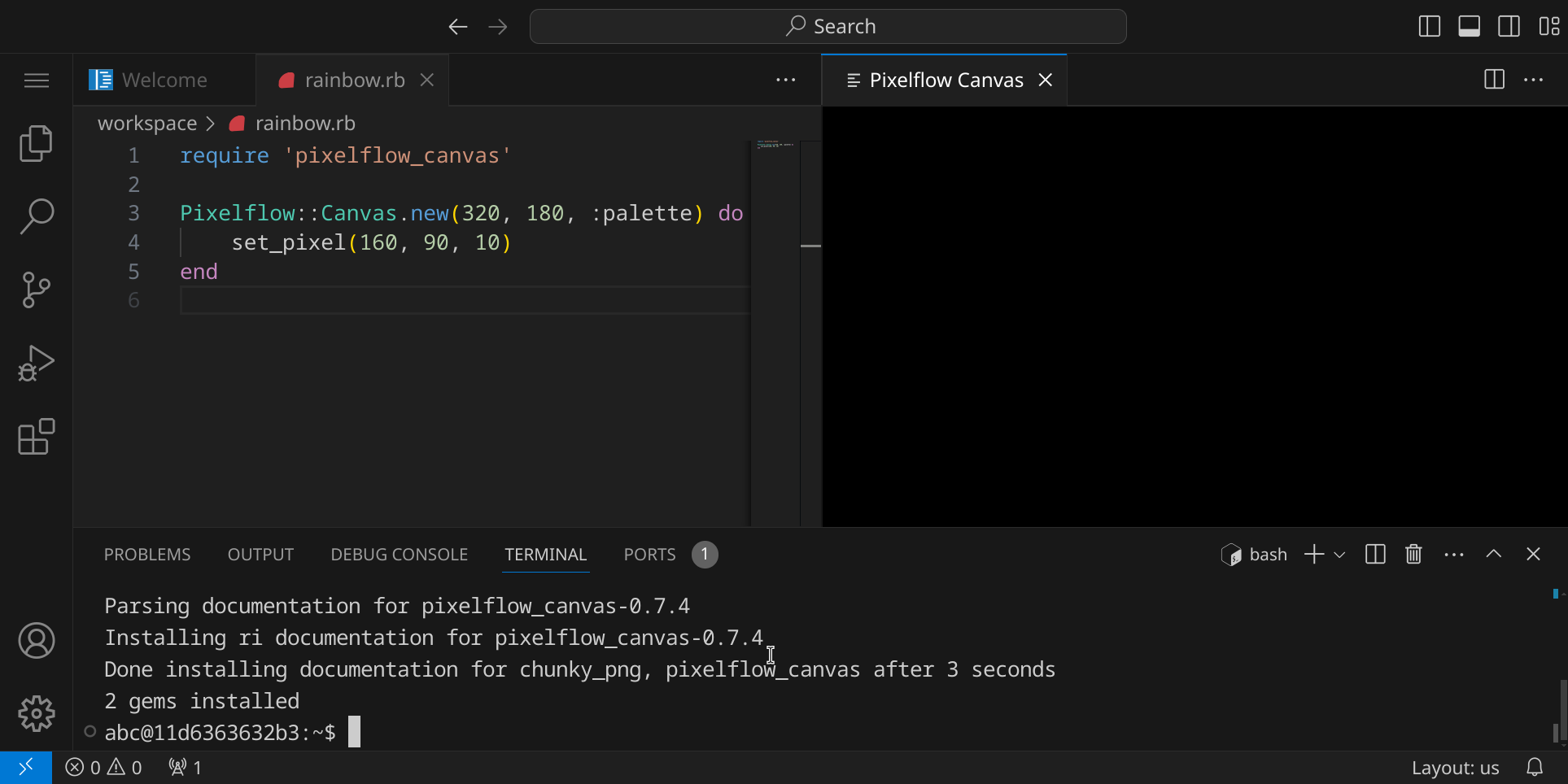Open the Accounts menu icon
Screen dimensions: 1568x784
(x=36, y=641)
